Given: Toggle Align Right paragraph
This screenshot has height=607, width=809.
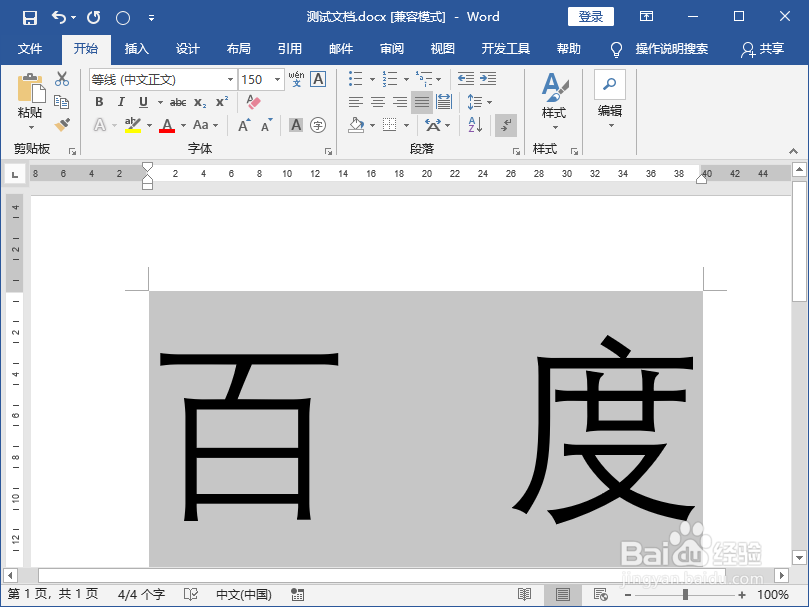Looking at the screenshot, I should (x=400, y=102).
